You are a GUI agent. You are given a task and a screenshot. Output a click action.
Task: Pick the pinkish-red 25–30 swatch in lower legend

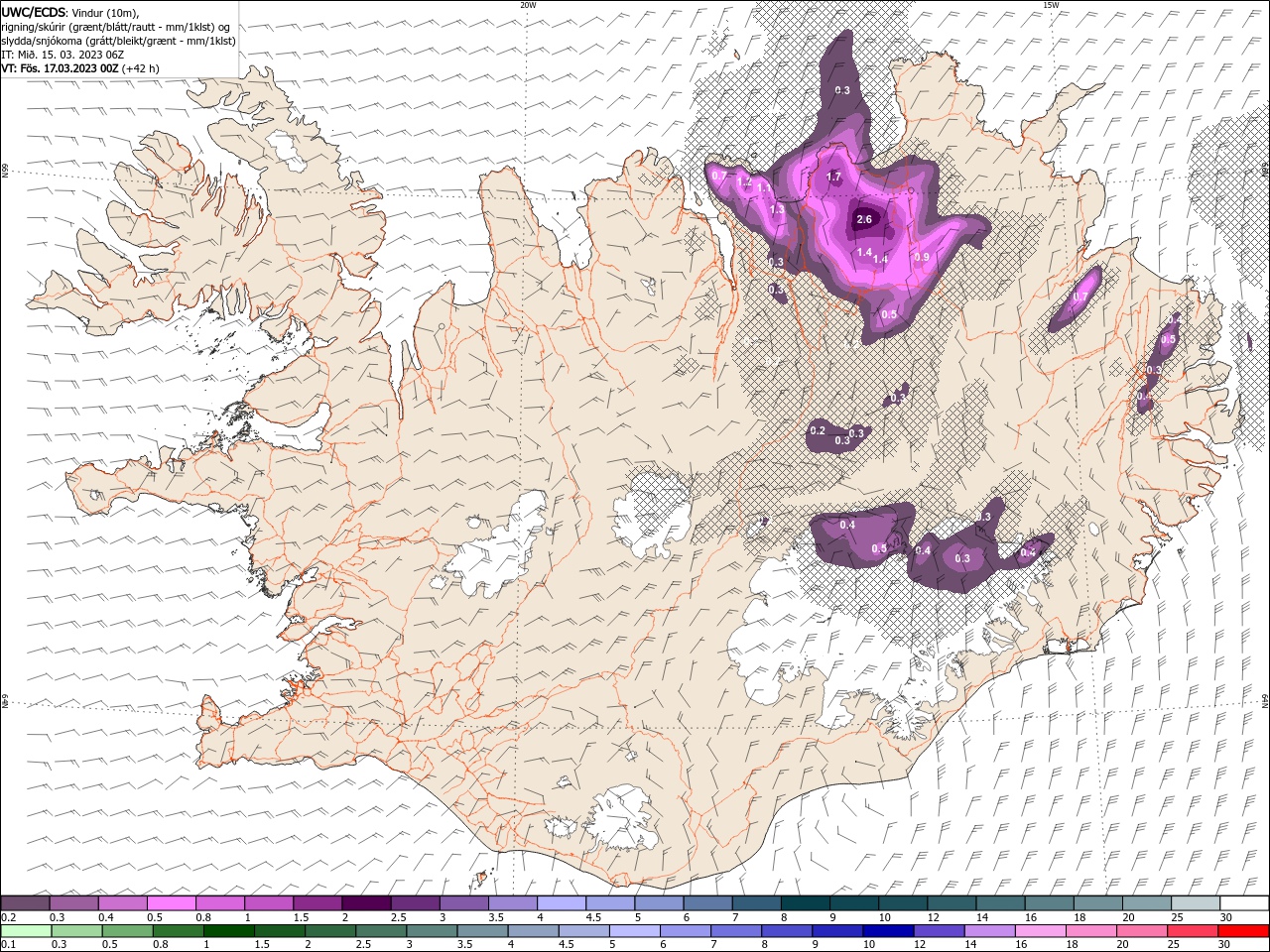[x=1192, y=931]
